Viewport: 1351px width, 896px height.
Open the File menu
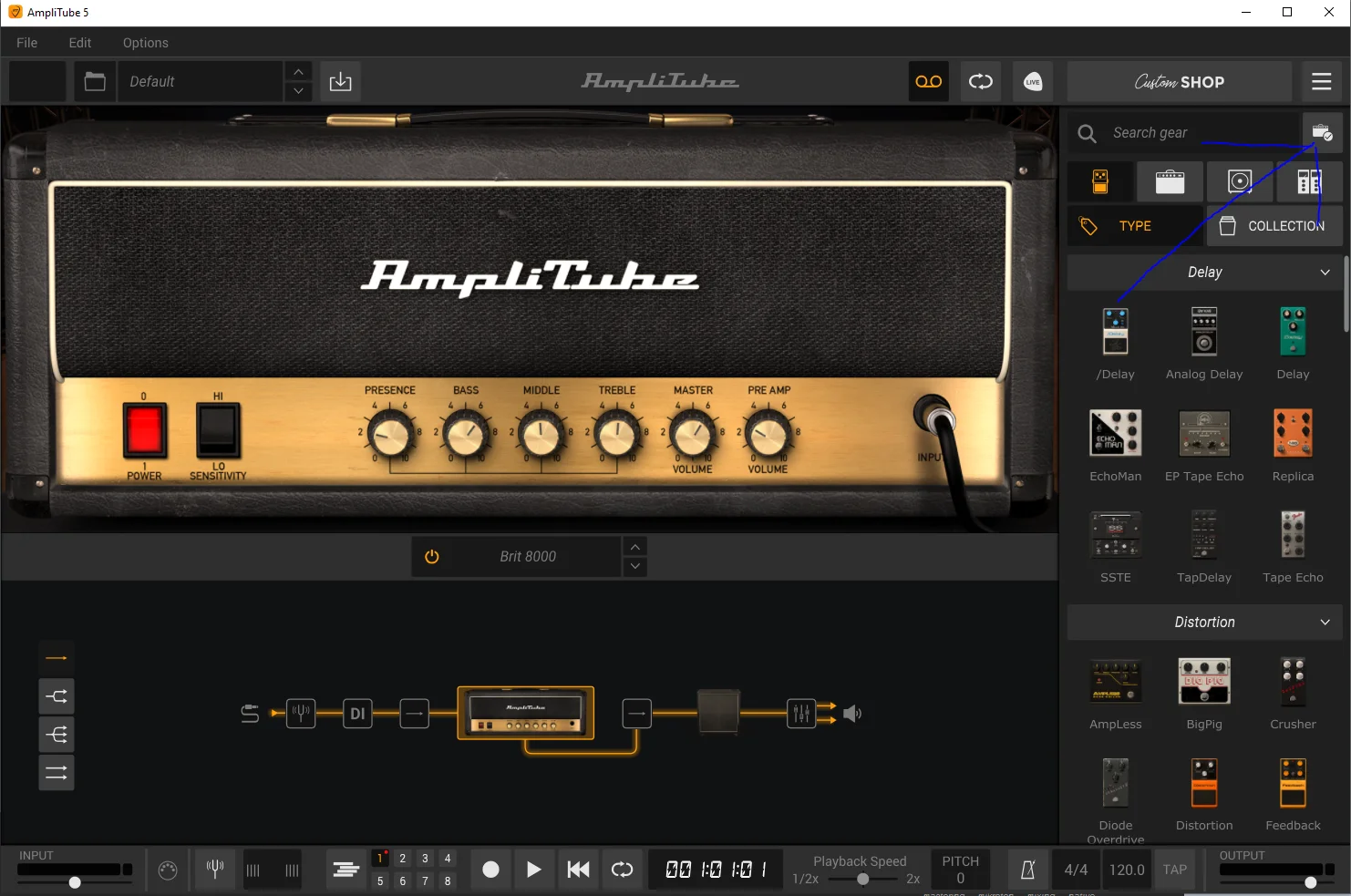(27, 43)
